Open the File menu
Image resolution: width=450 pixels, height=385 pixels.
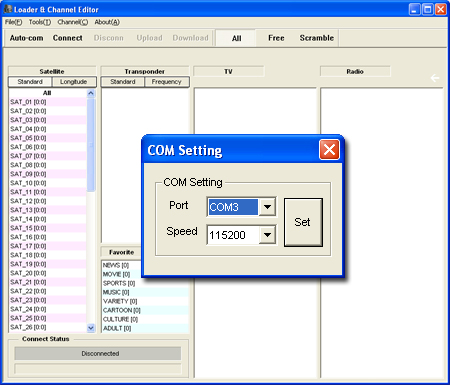(13, 22)
